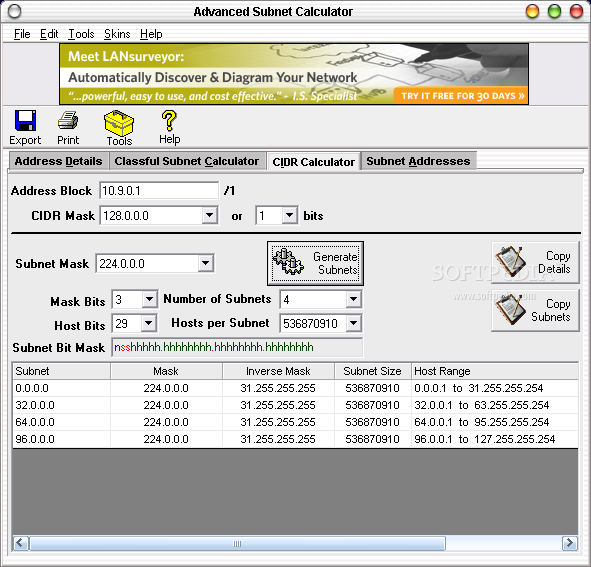Viewport: 591px width, 567px height.
Task: Open the Help menu
Action: click(x=151, y=34)
